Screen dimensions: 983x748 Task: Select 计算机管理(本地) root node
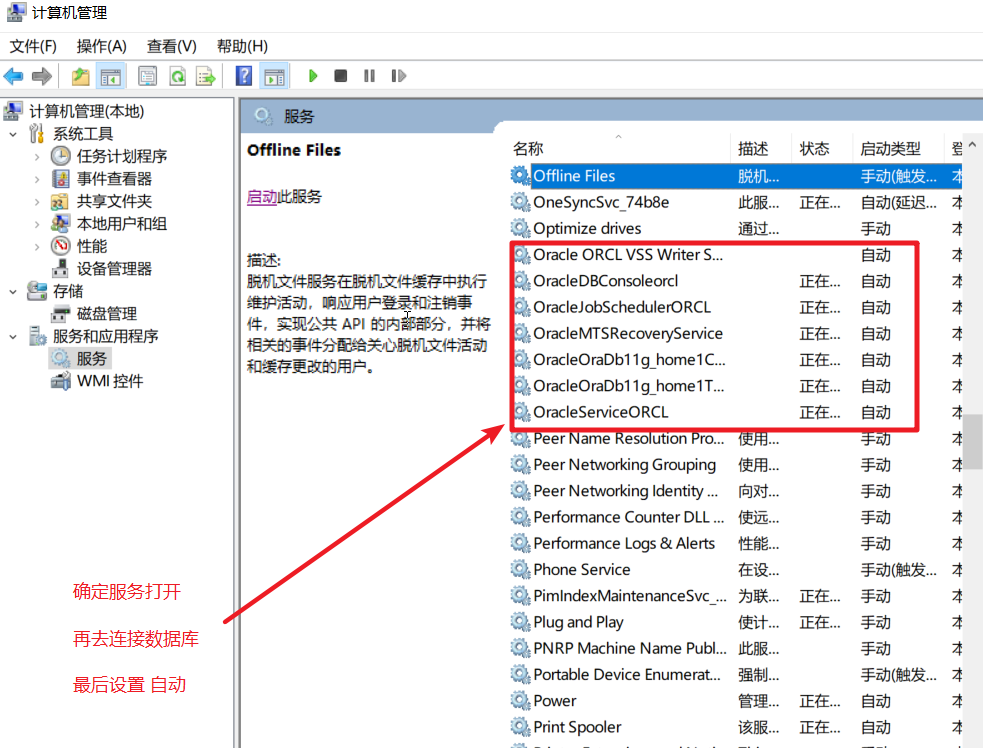pos(87,112)
